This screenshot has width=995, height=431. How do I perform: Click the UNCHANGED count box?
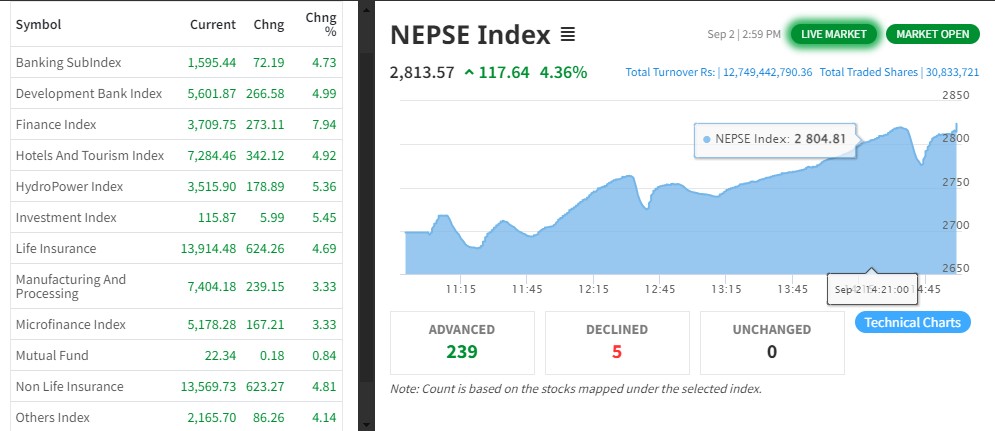(x=771, y=341)
